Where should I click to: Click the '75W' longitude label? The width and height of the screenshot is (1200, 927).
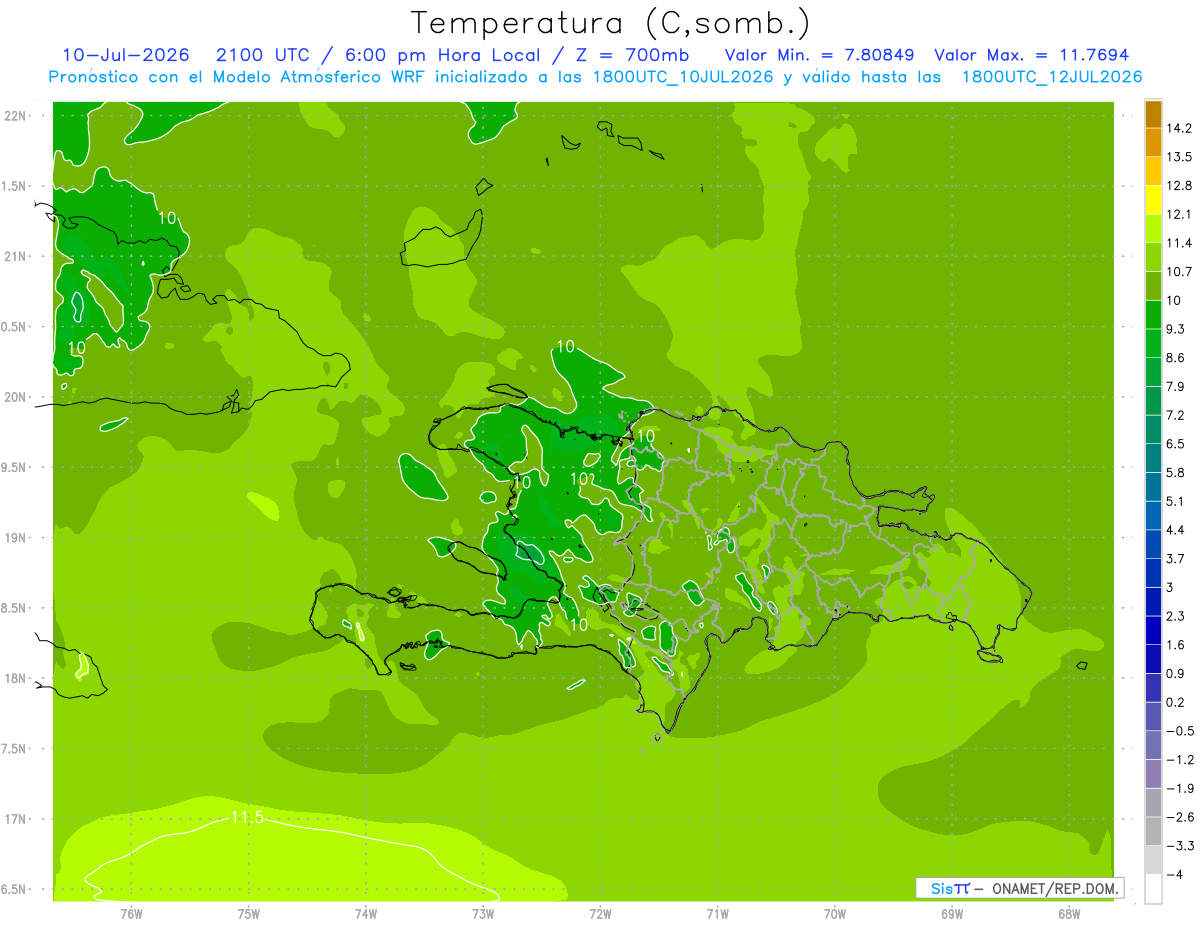click(x=249, y=913)
